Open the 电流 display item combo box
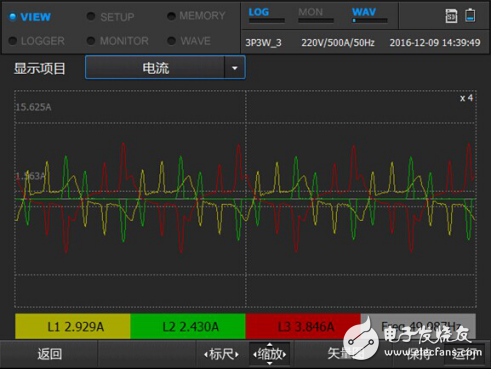Viewport: 491px width, 369px height. pyautogui.click(x=165, y=68)
